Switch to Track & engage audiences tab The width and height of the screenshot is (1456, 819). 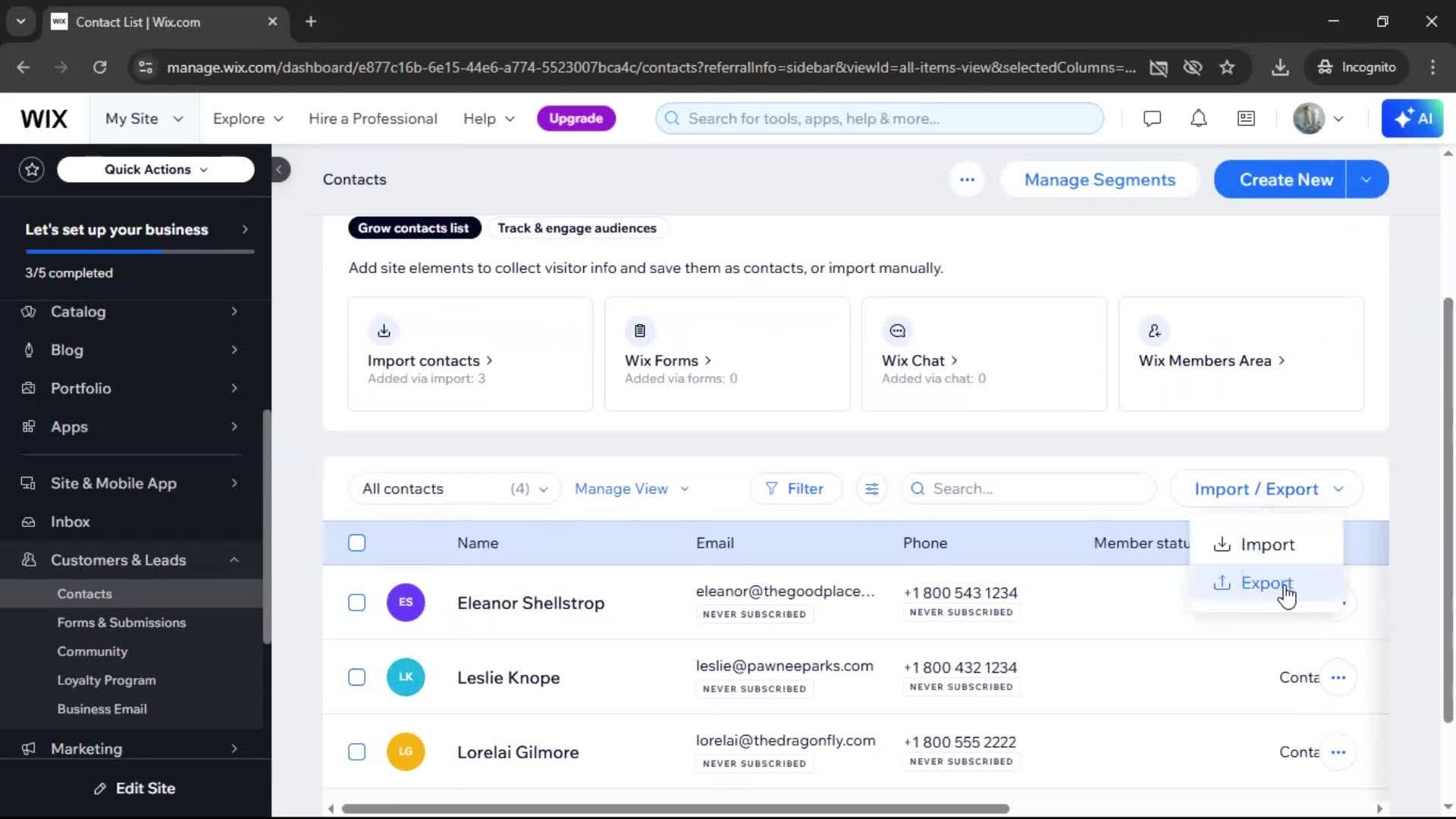(x=577, y=228)
